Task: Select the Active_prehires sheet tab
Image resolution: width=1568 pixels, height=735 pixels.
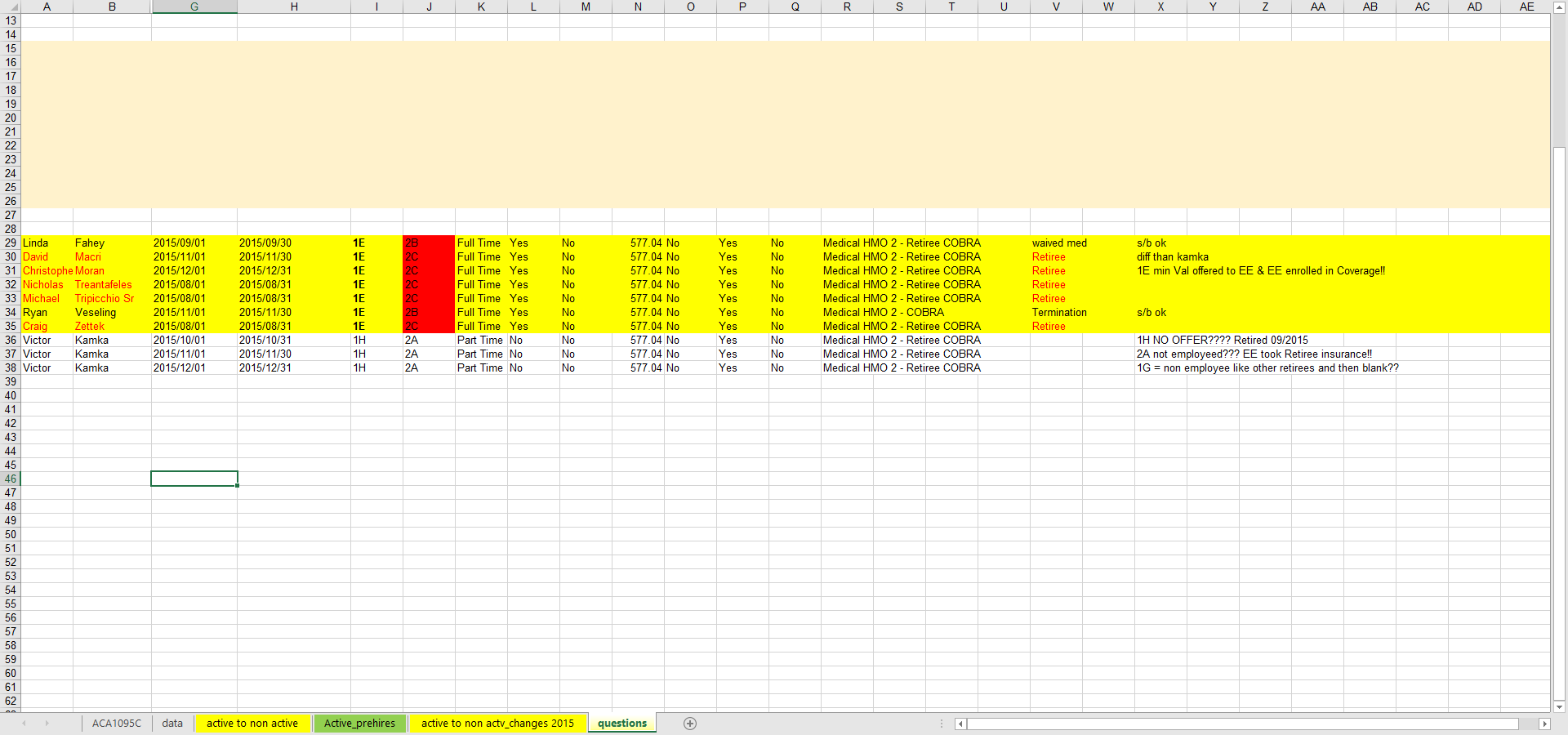Action: tap(359, 724)
